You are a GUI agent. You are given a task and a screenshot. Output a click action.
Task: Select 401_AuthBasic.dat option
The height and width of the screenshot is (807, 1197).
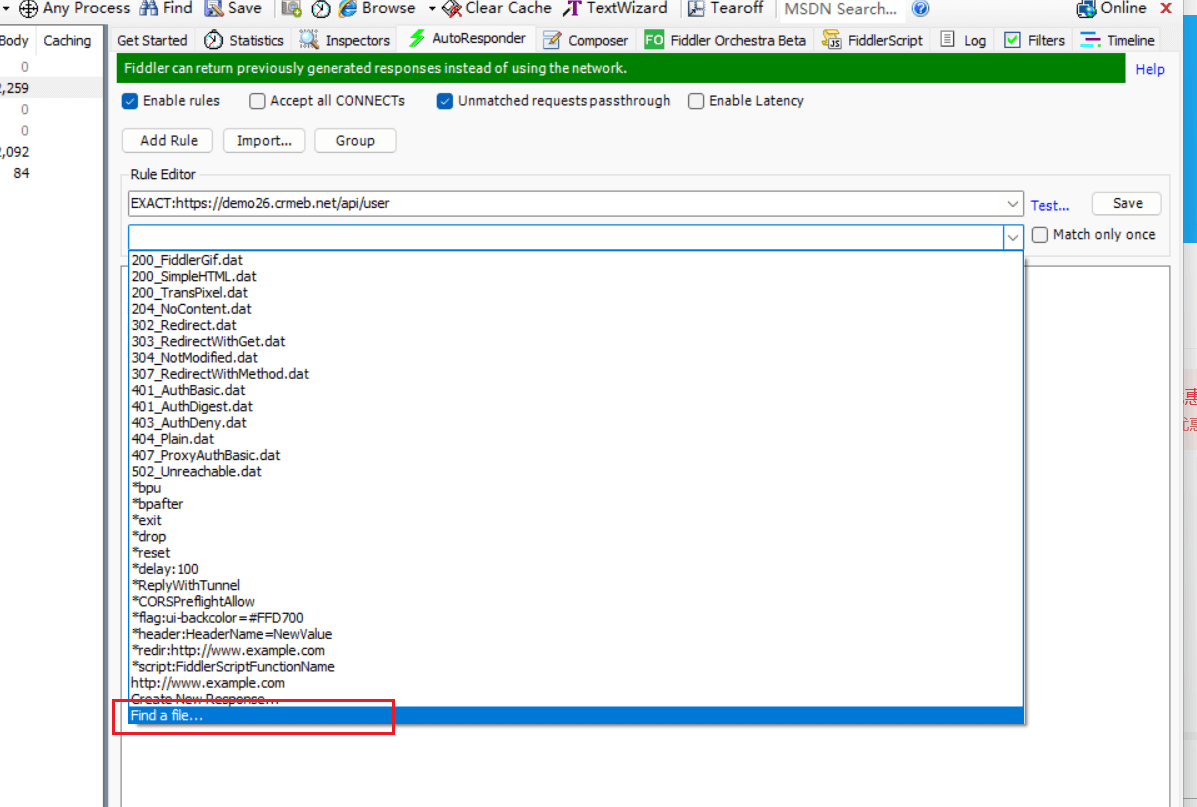click(576, 390)
